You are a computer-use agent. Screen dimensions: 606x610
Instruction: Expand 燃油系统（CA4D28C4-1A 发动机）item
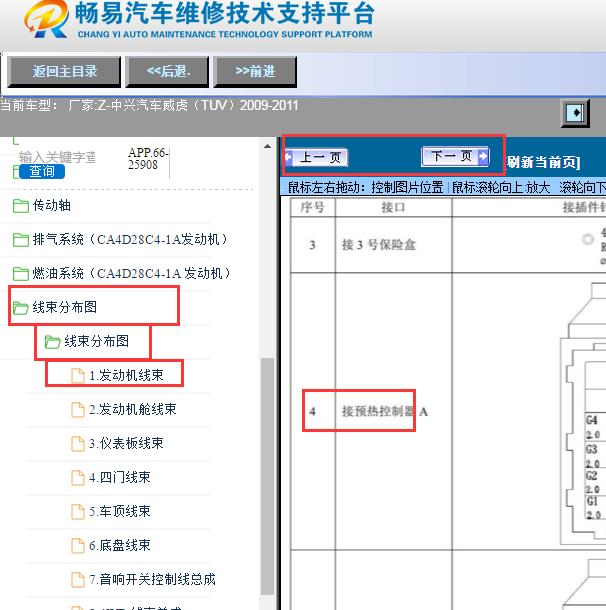[132, 273]
